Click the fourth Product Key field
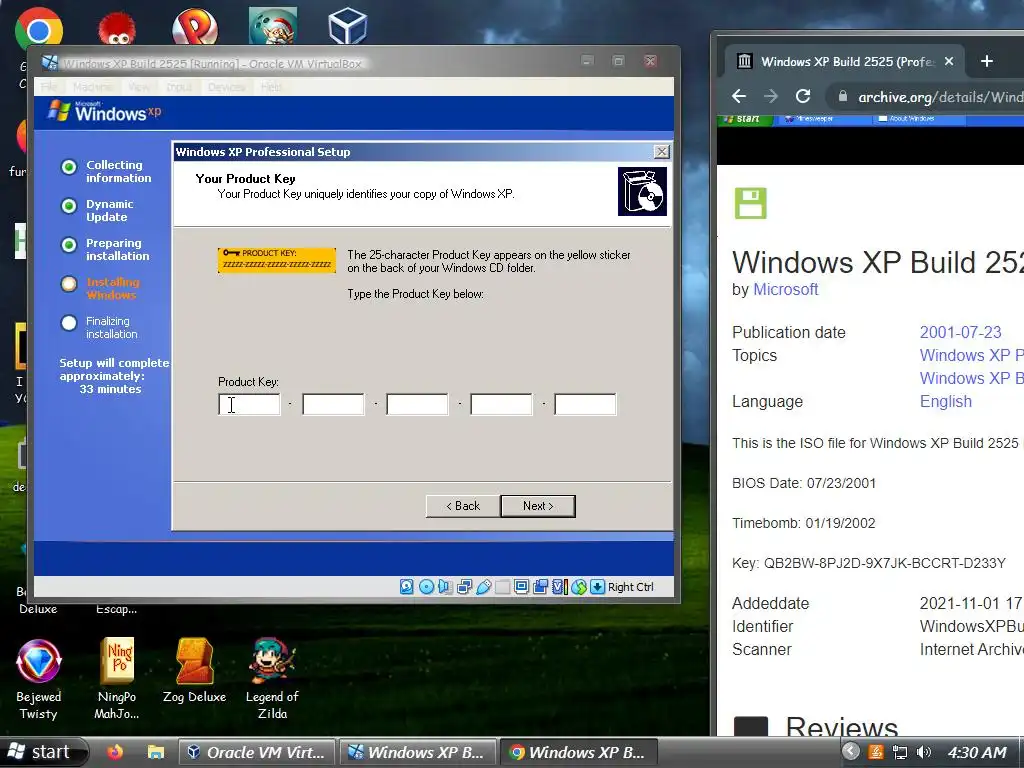 [x=502, y=404]
